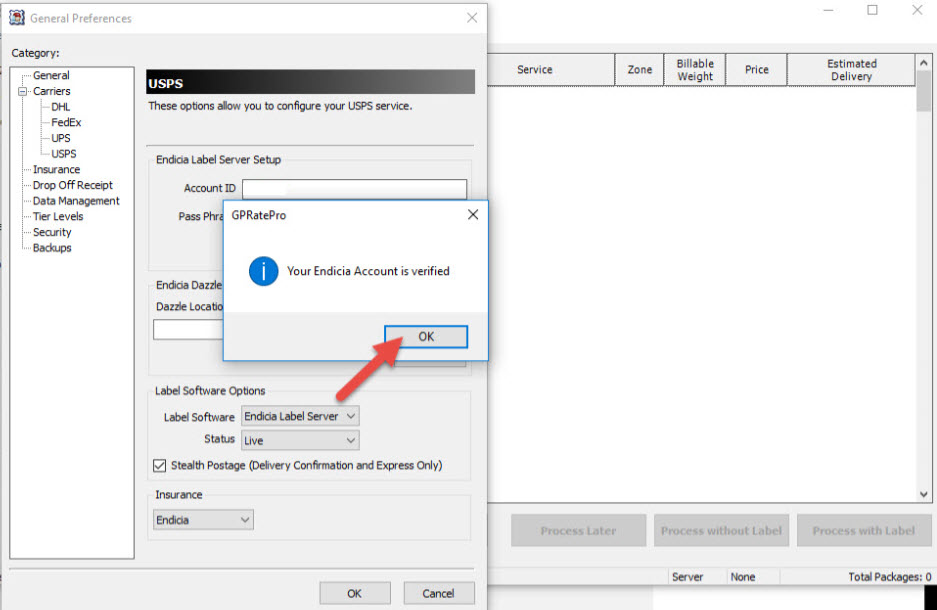Screen dimensions: 937x610
Task: Select the Tier Levels category
Action: pos(58,216)
